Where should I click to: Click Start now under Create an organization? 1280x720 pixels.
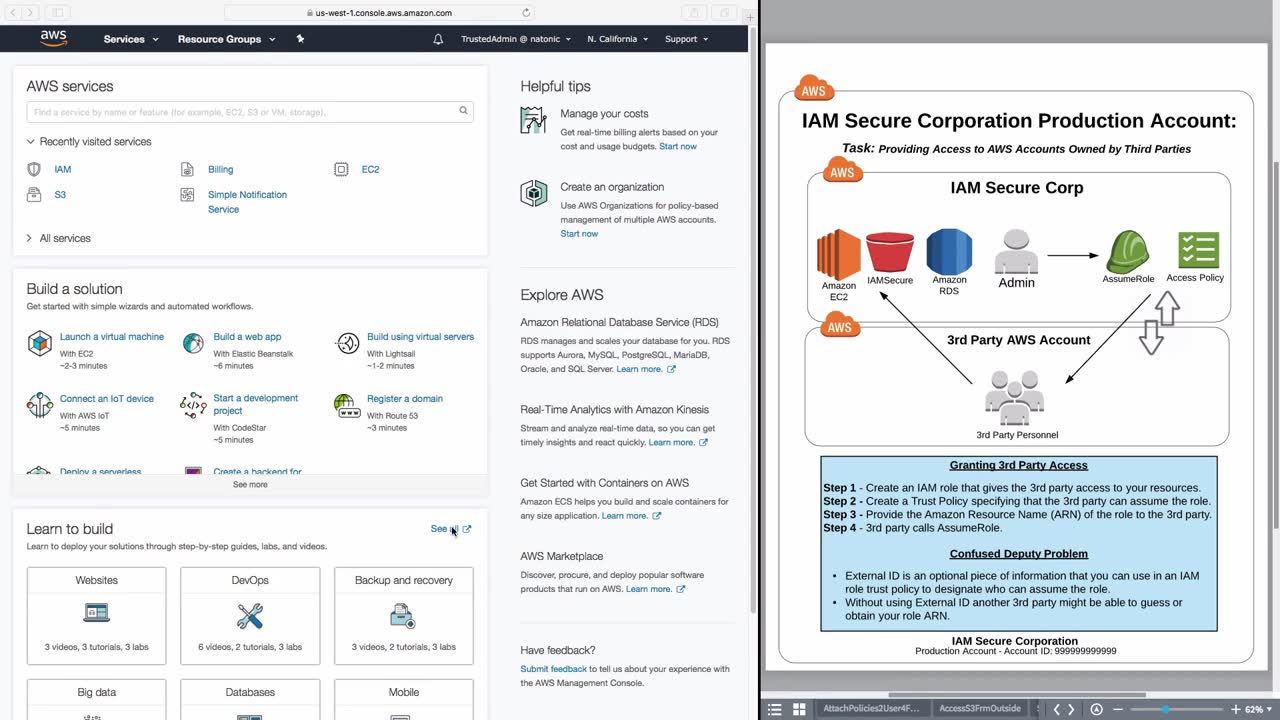[579, 234]
